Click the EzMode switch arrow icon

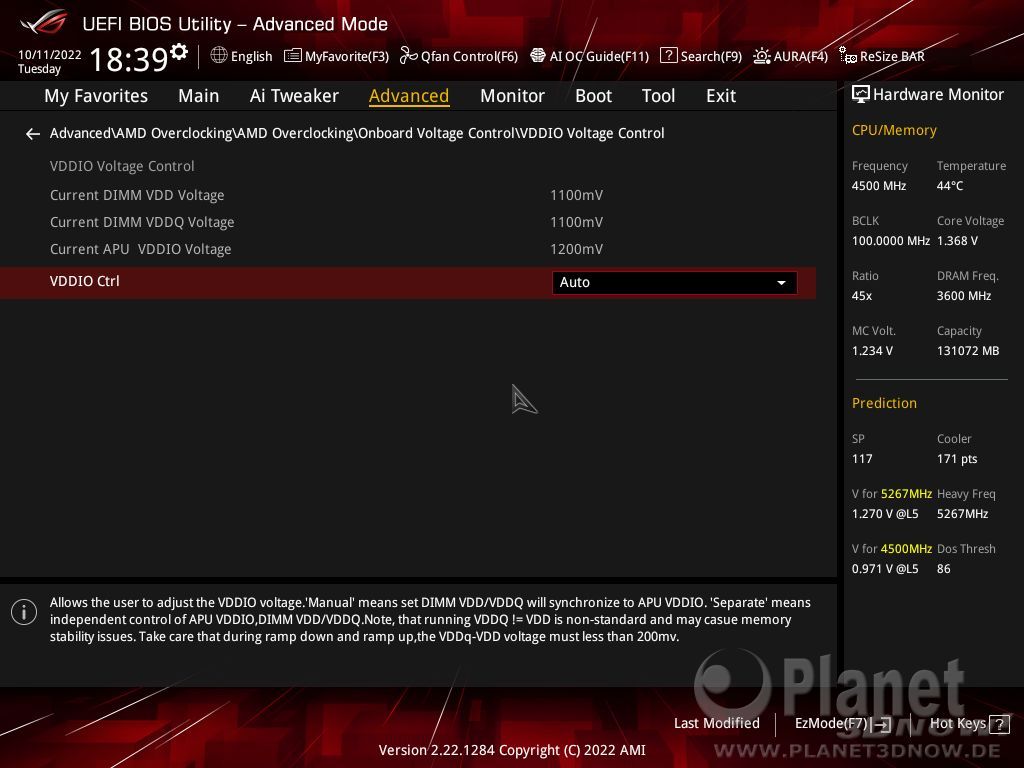coord(882,724)
